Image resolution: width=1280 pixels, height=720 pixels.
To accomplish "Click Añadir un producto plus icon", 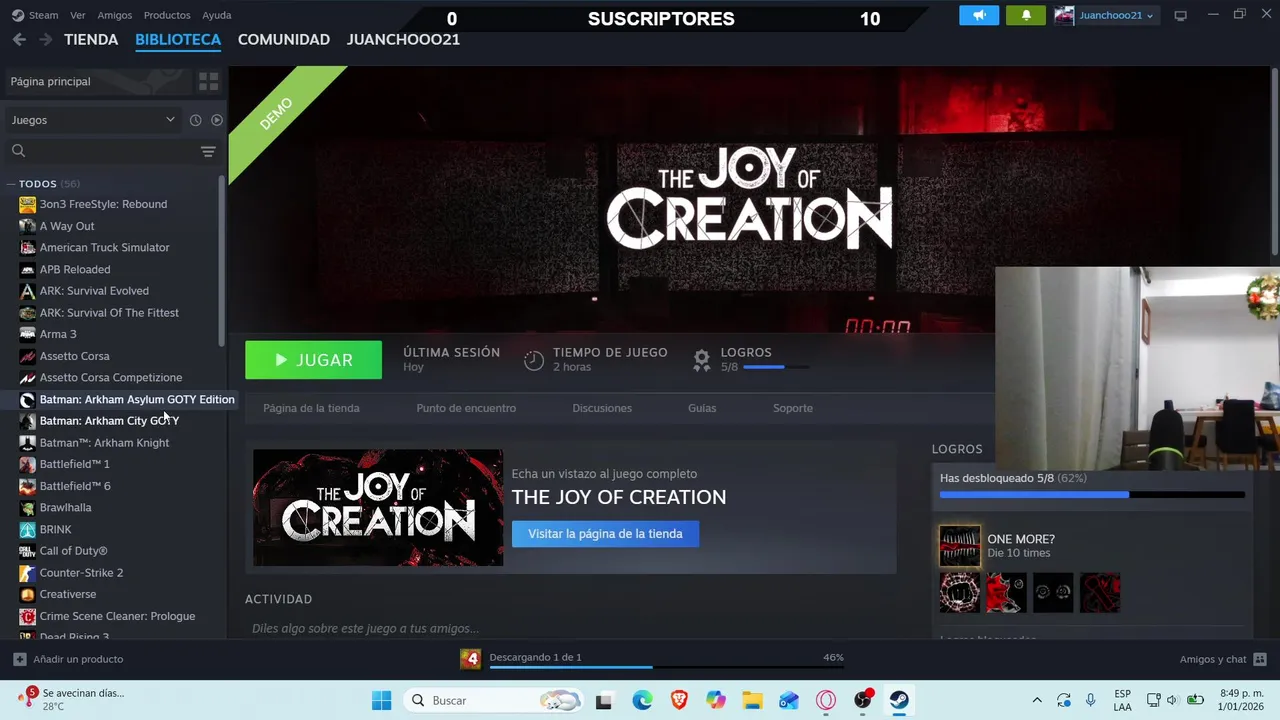I will [19, 659].
